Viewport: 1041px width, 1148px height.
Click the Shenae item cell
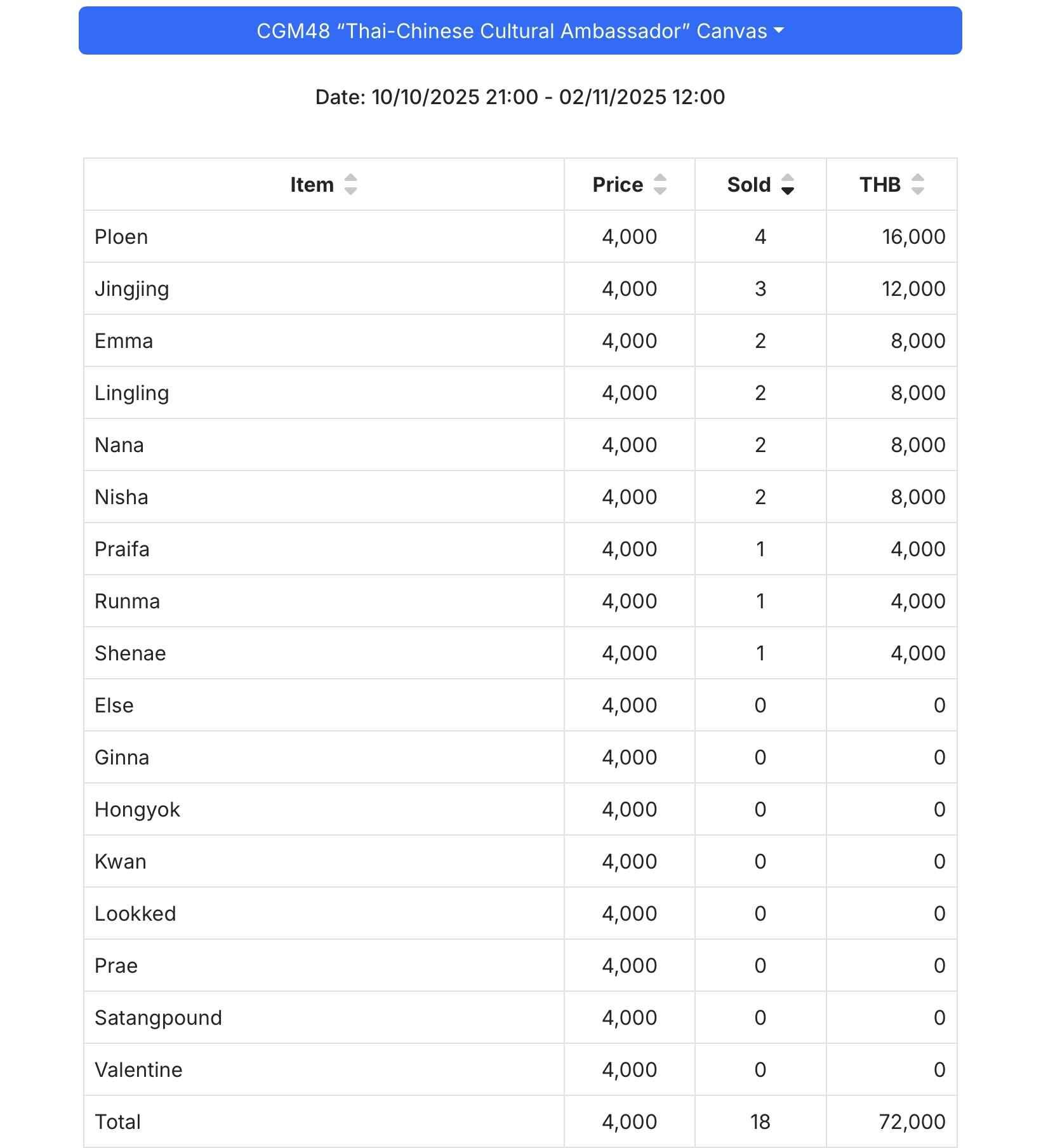tap(130, 653)
